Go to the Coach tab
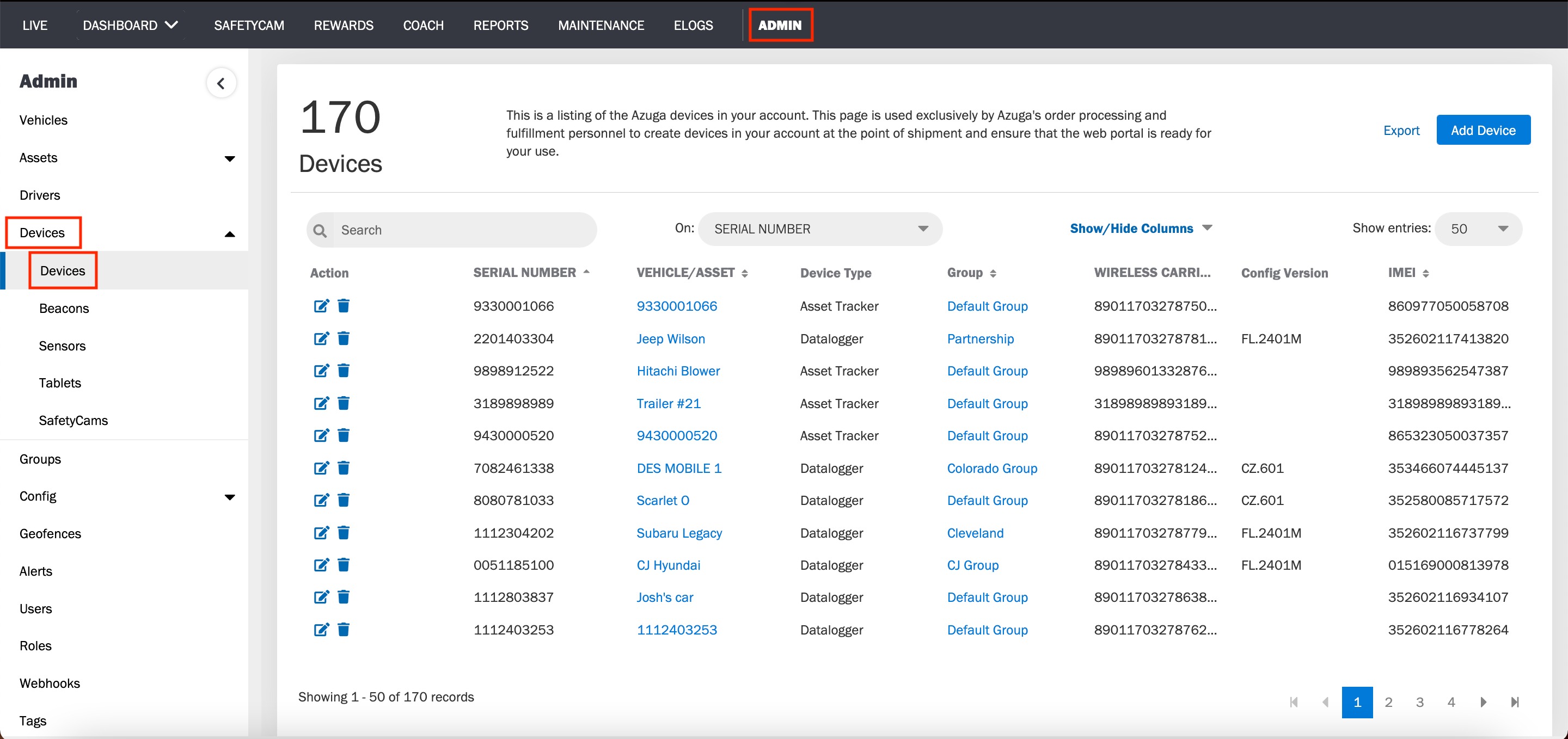 point(424,26)
